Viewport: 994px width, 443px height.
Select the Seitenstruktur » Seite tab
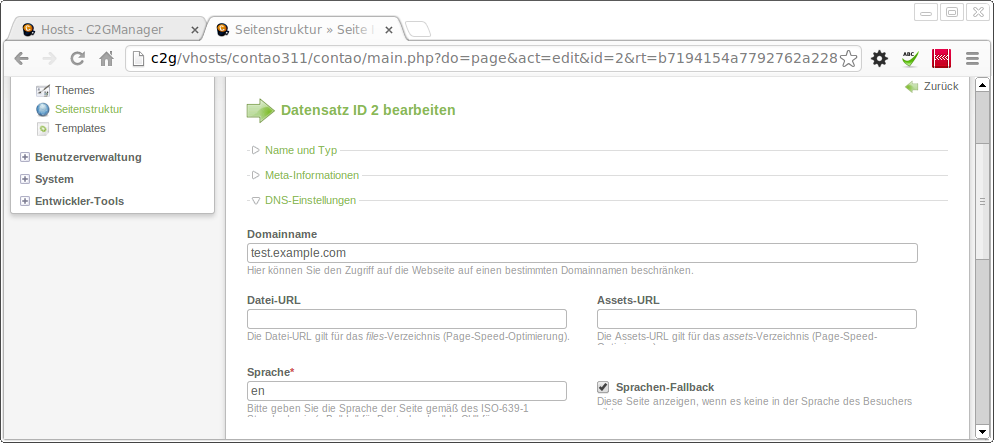point(305,29)
